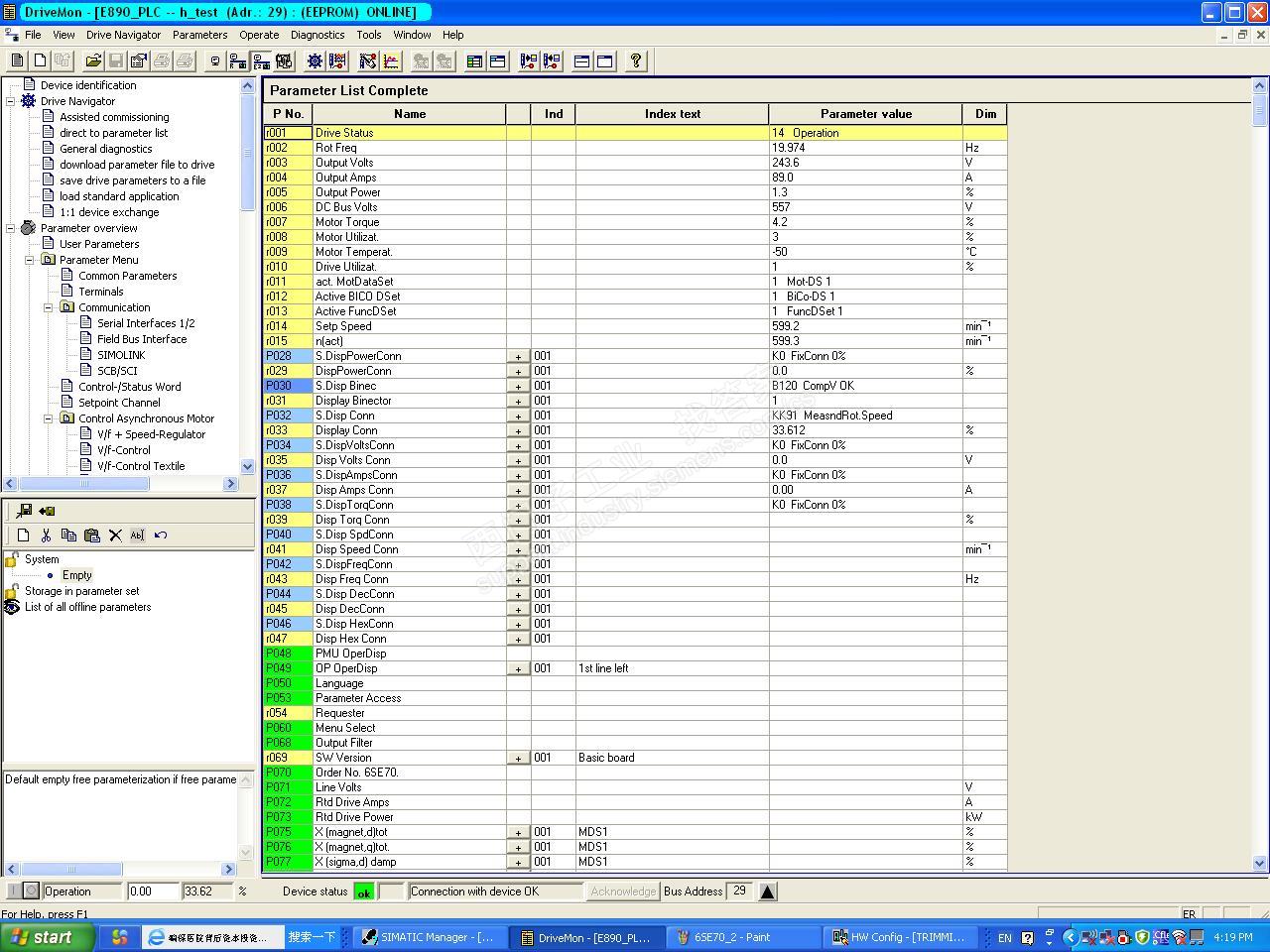Collapse the Parameter Menu tree node

point(30,260)
